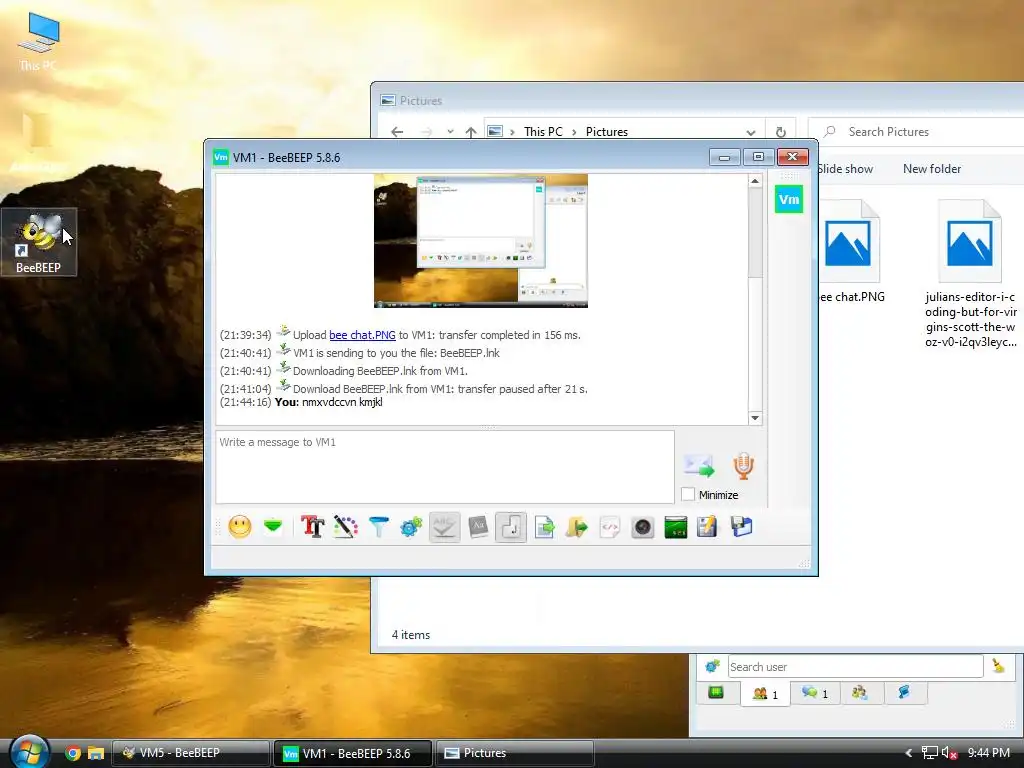1024x768 pixels.
Task: Click 'This PC' in the address breadcrumb
Action: point(543,132)
